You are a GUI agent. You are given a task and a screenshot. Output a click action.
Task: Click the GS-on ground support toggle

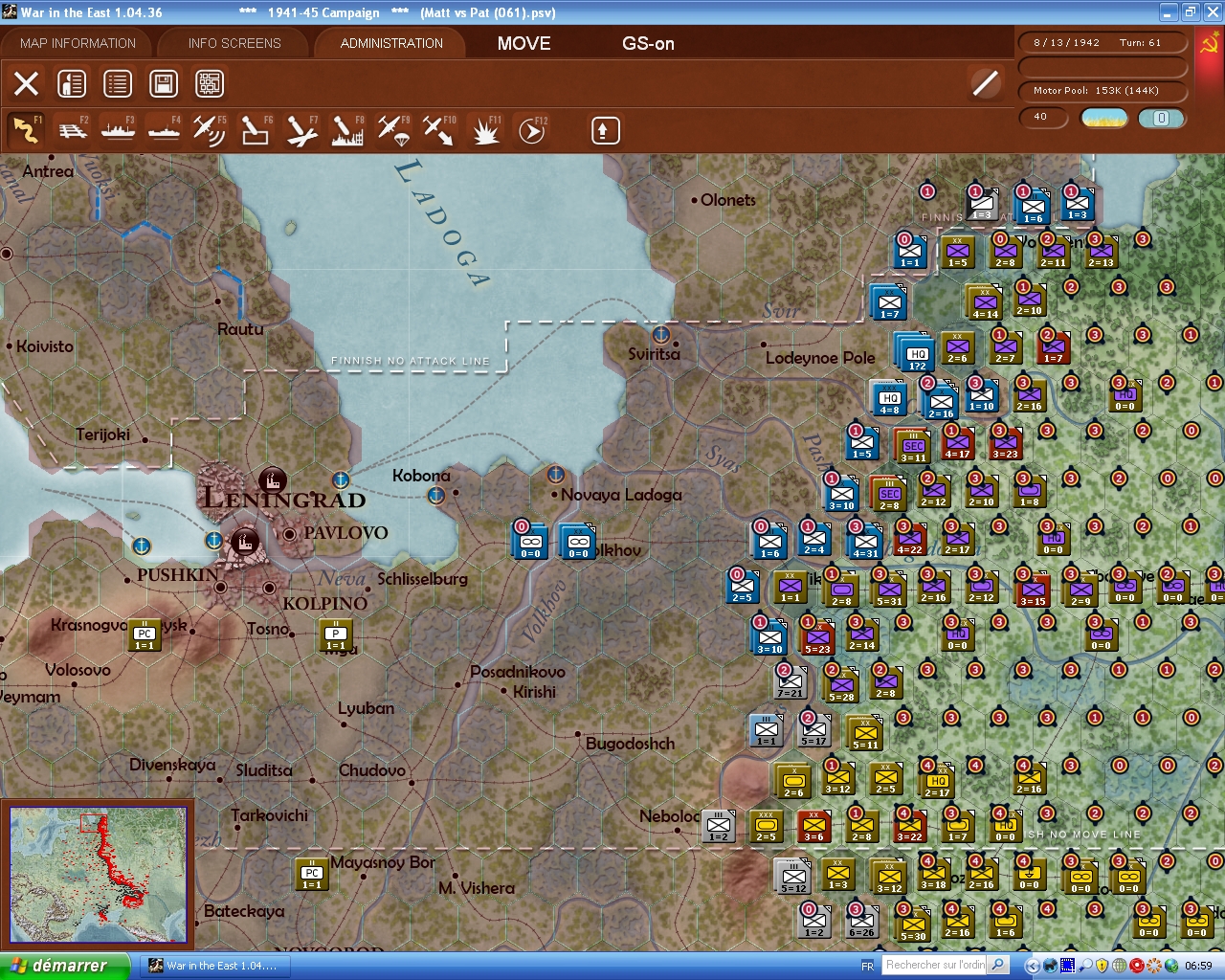pyautogui.click(x=648, y=43)
